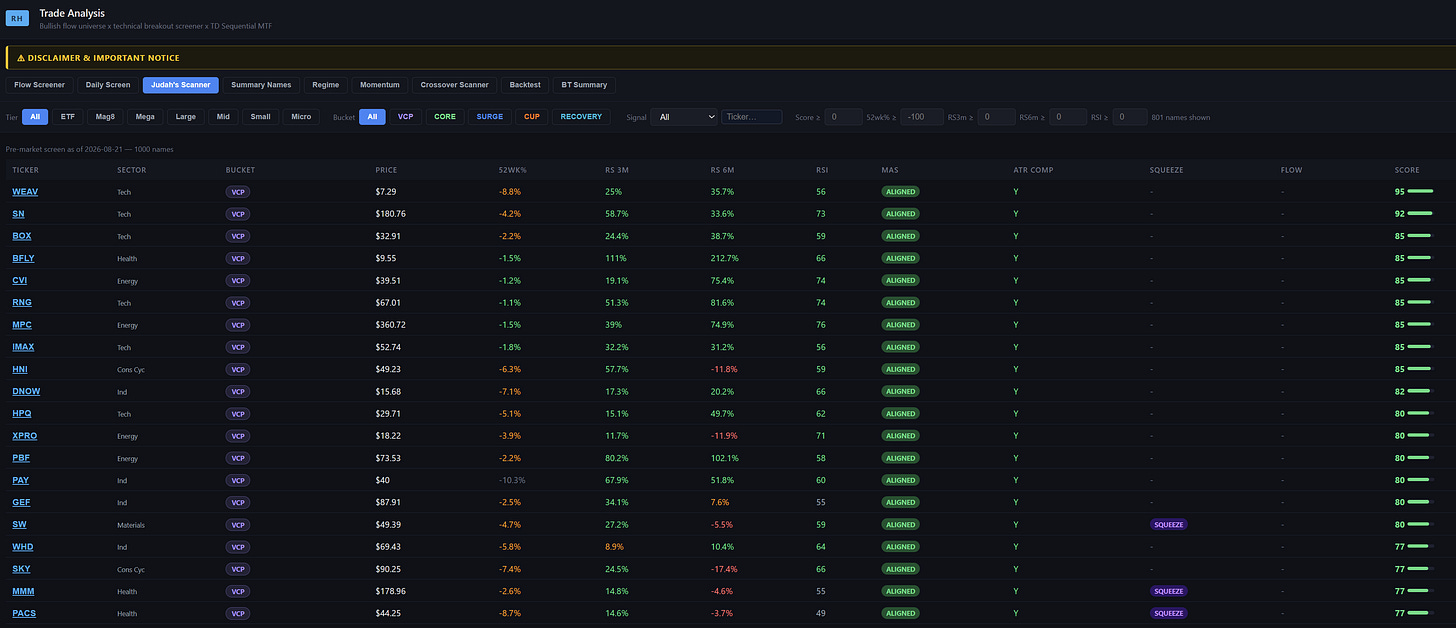1456x628 pixels.
Task: Click the ALIGNED badge on WEAV row
Action: tap(900, 191)
